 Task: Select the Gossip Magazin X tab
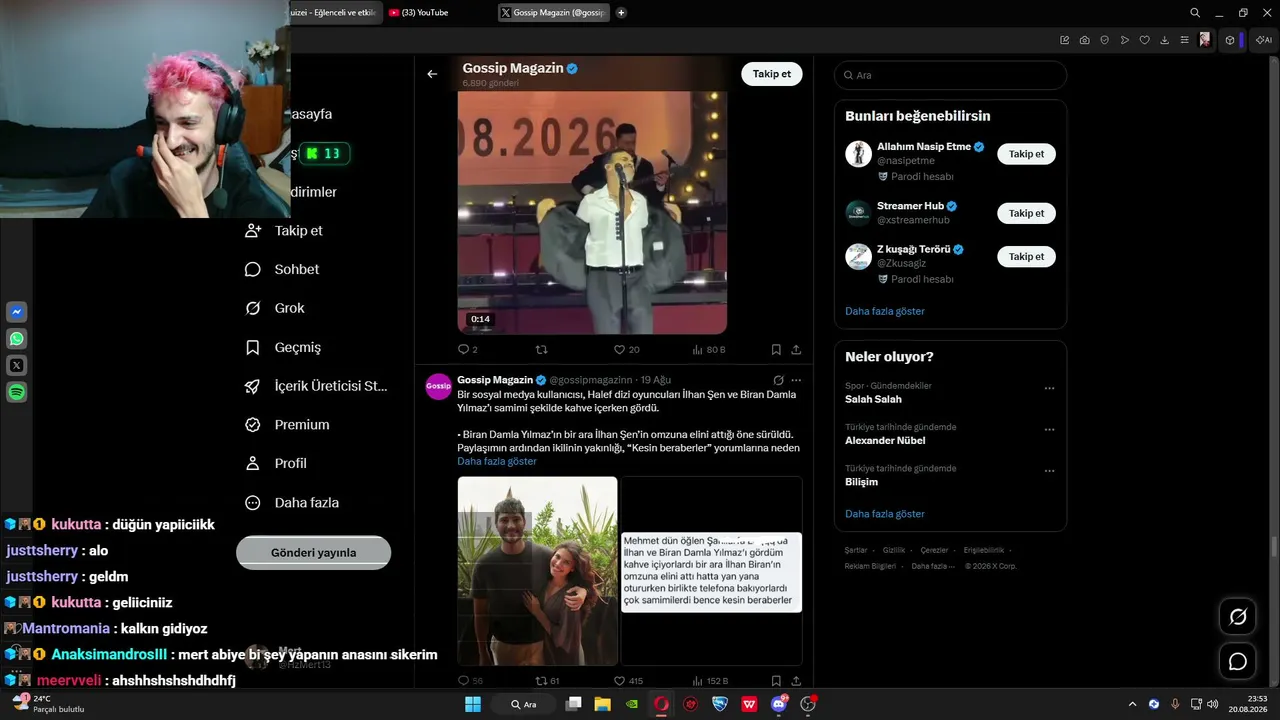[x=553, y=13]
